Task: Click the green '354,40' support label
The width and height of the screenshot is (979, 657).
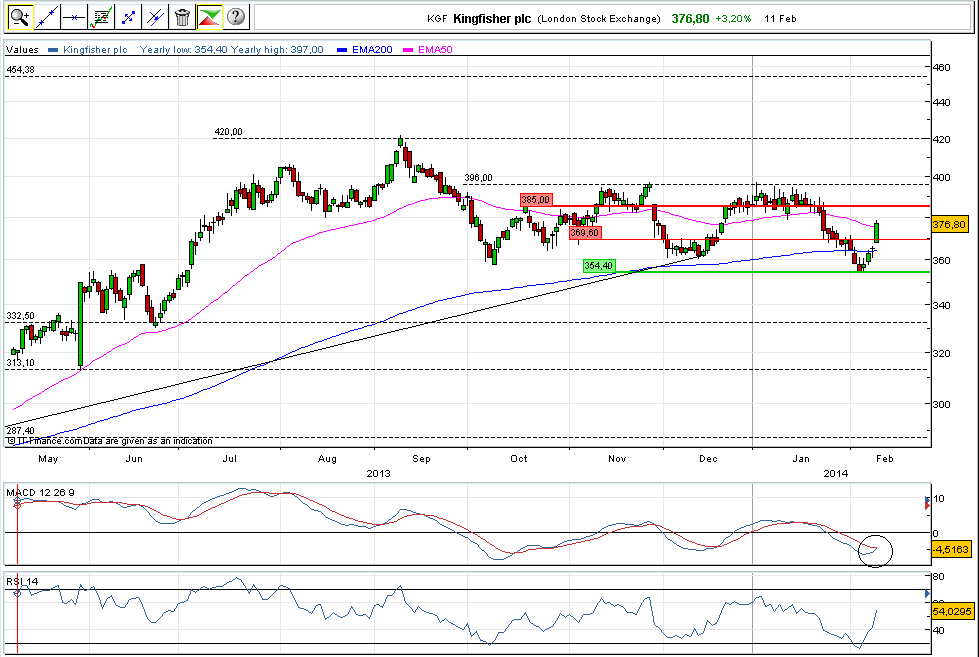Action: [599, 266]
